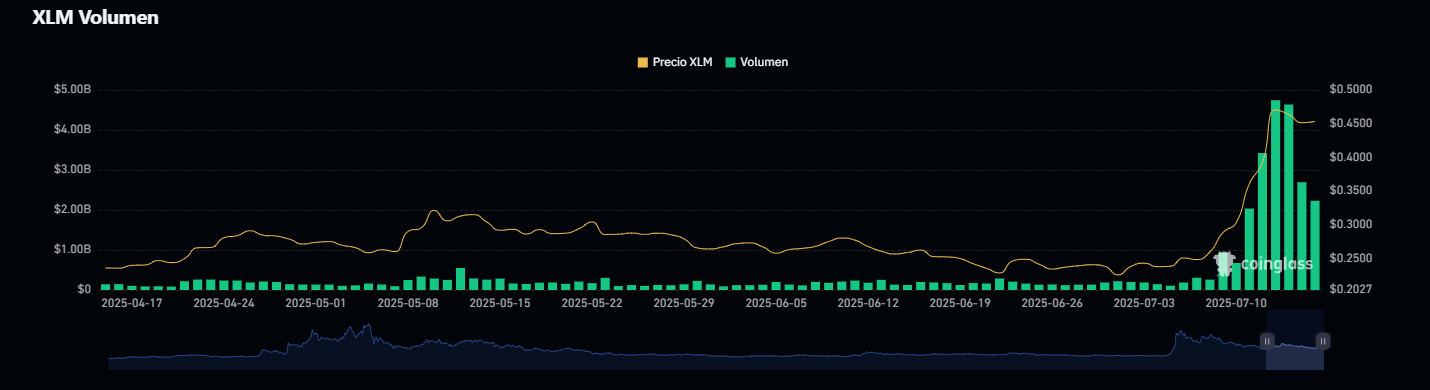Click the $2.00B volume axis label
Image resolution: width=1430 pixels, height=390 pixels.
(73, 210)
